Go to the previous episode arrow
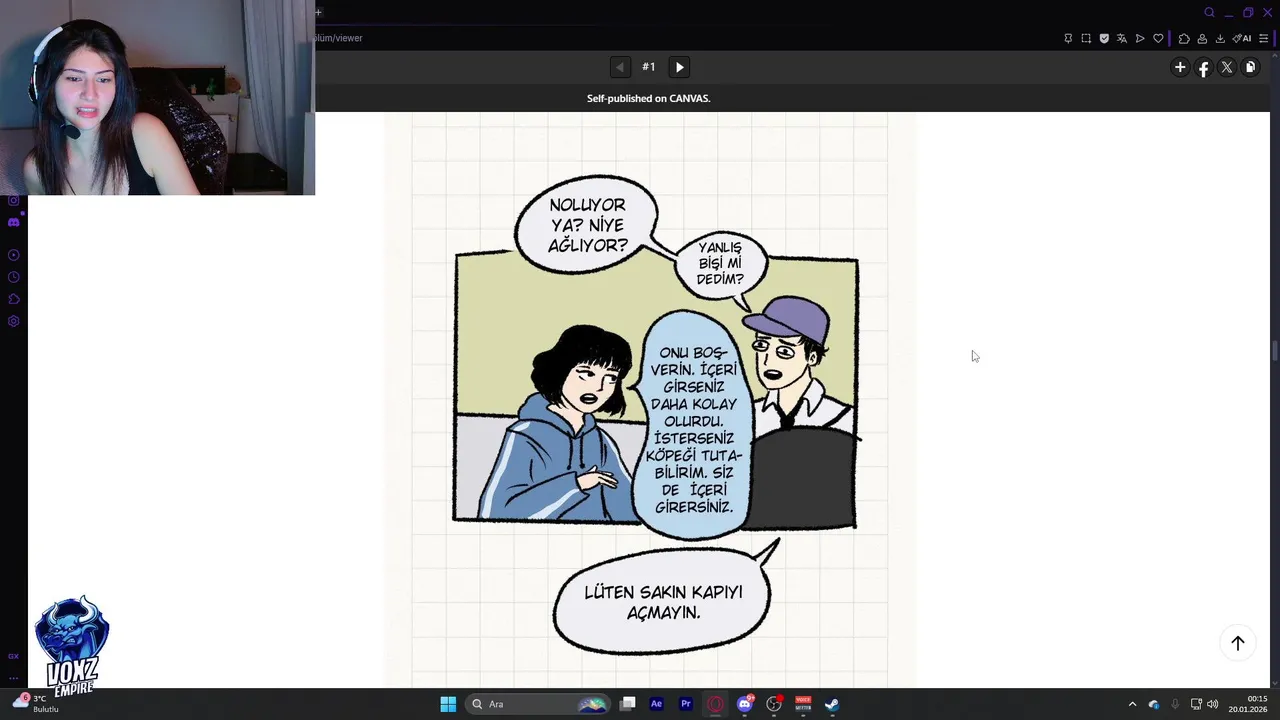1280x720 pixels. pos(620,67)
